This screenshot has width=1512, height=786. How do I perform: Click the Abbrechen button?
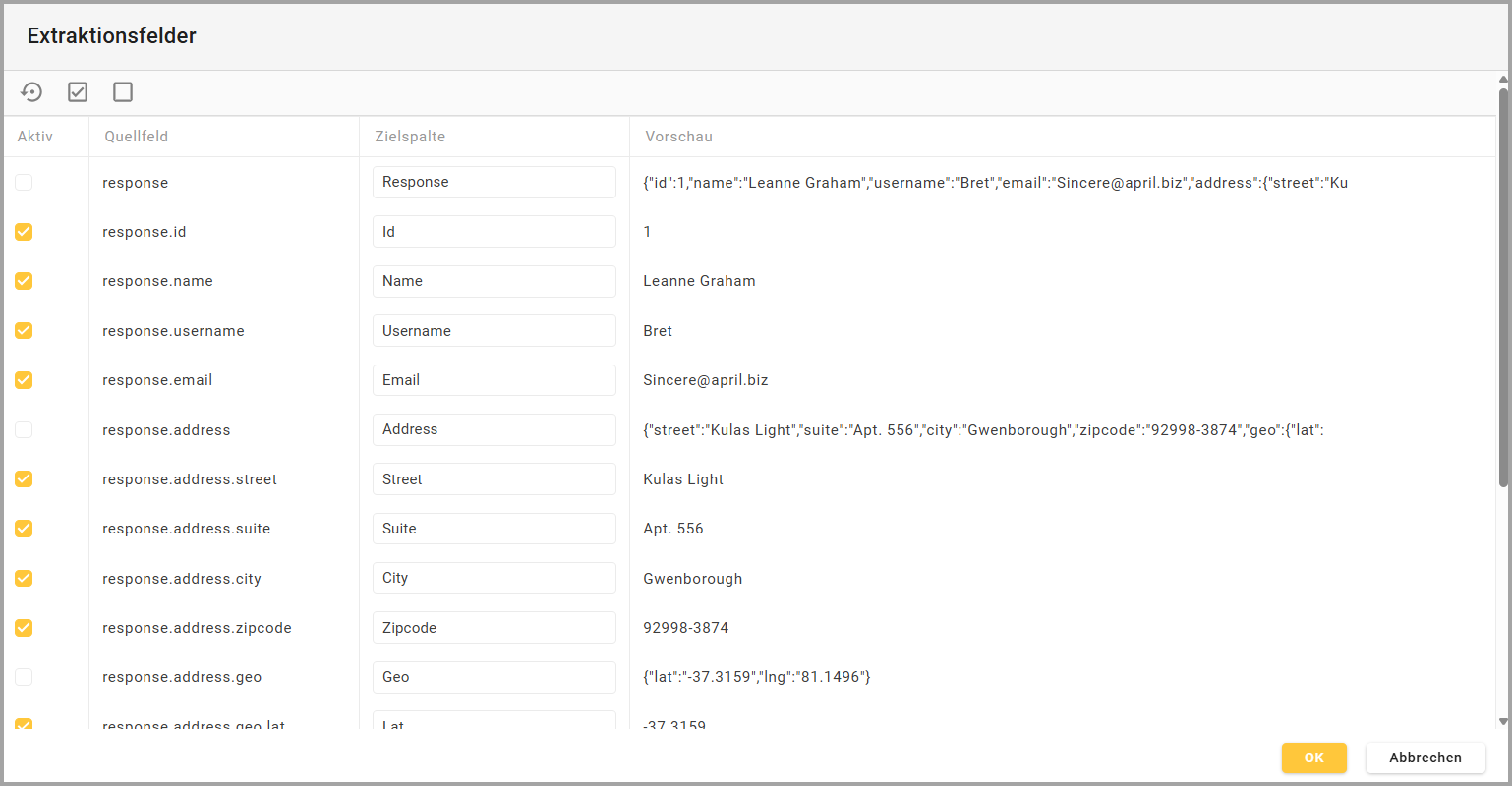pyautogui.click(x=1425, y=758)
